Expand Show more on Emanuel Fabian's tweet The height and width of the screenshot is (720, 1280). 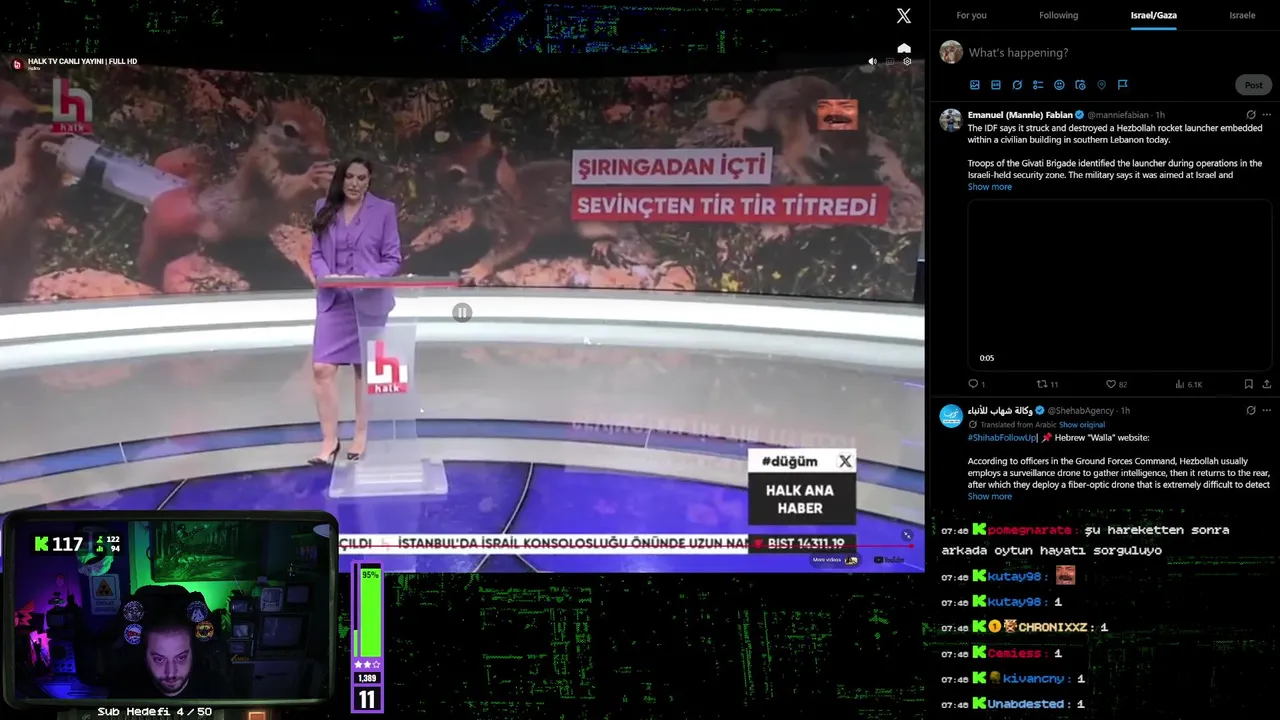pos(990,187)
